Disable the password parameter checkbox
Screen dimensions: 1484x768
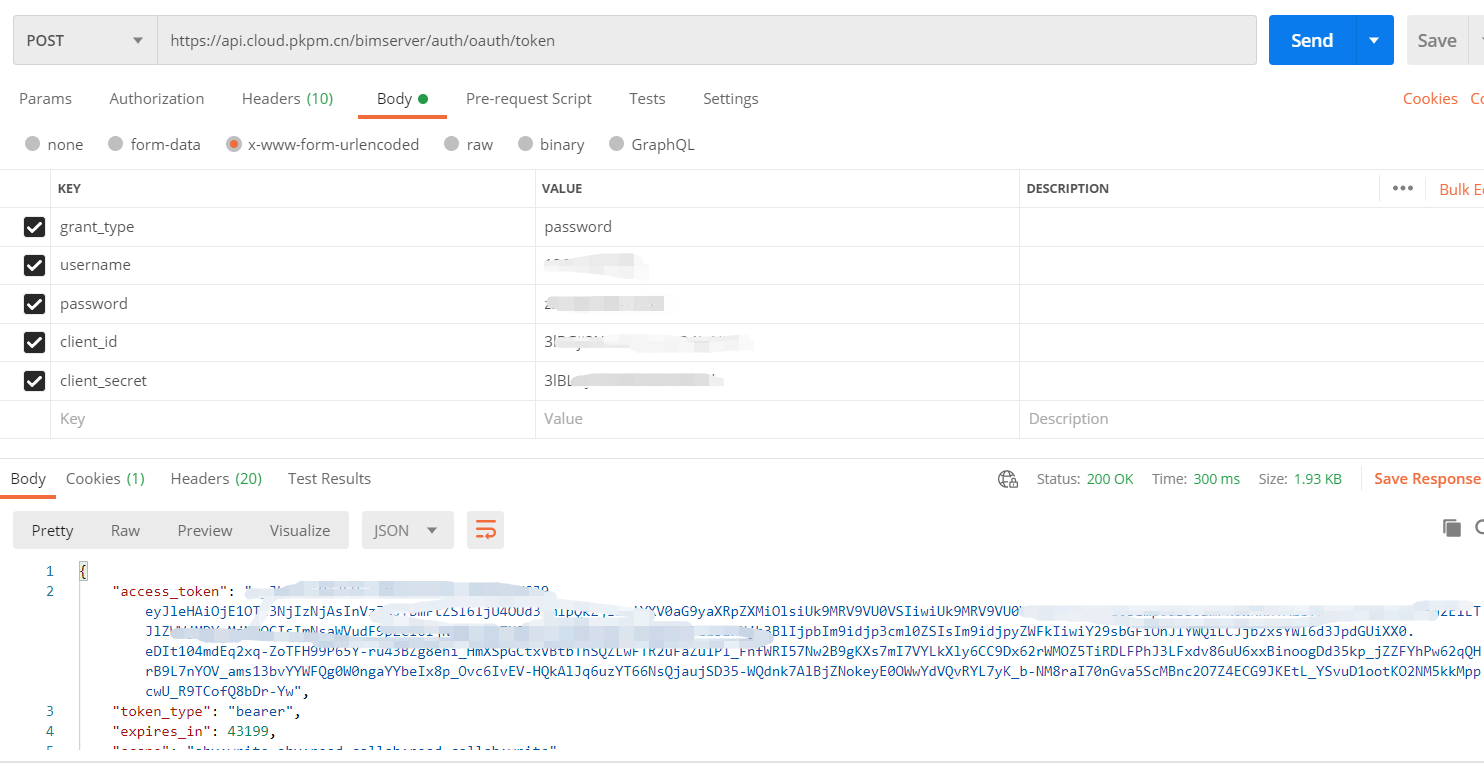coord(34,303)
